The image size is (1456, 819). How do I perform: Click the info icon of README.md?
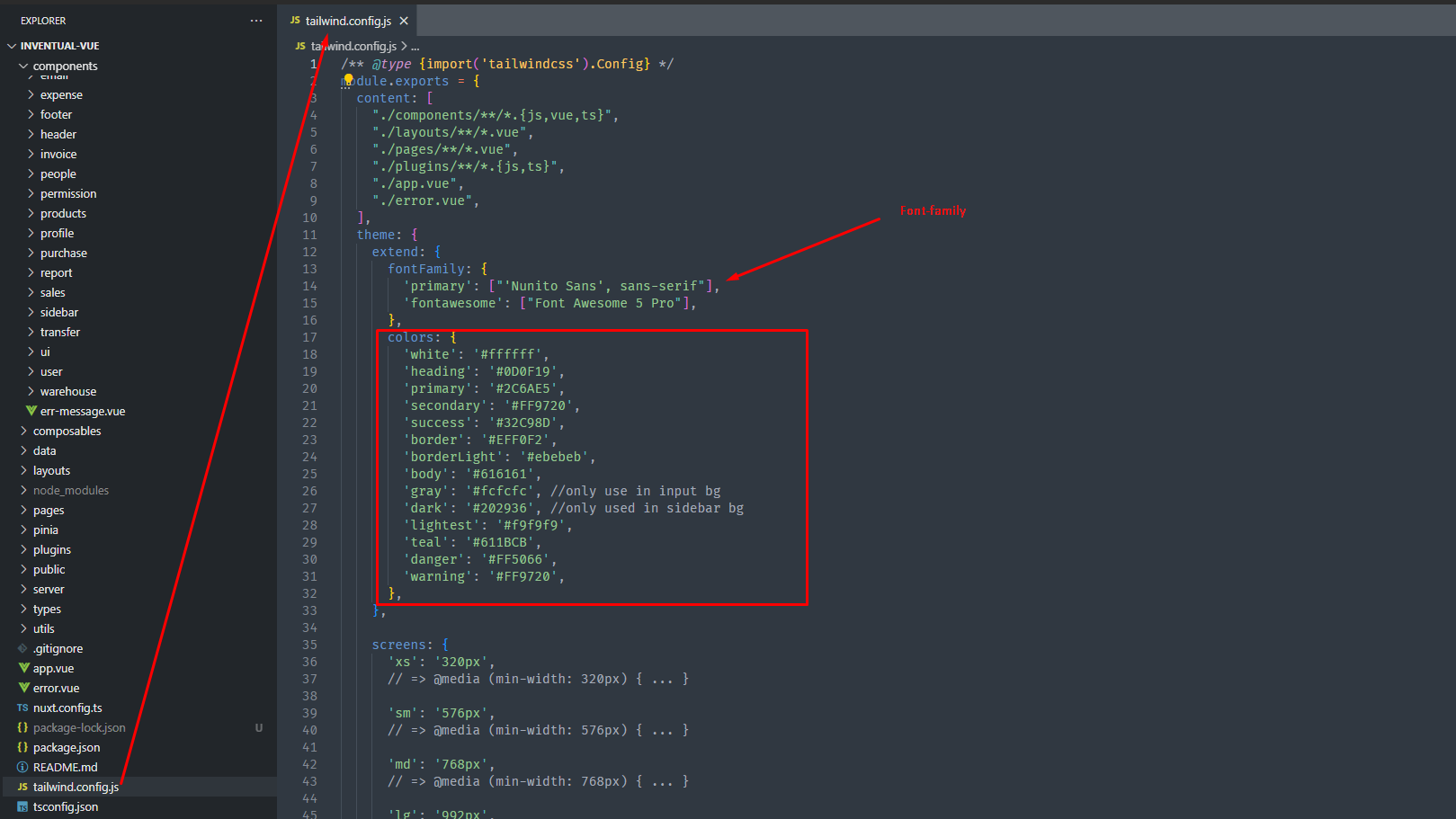point(22,767)
